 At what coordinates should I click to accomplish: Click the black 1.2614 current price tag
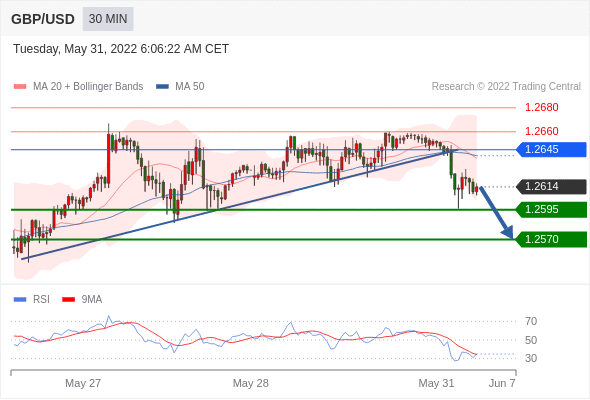point(551,186)
